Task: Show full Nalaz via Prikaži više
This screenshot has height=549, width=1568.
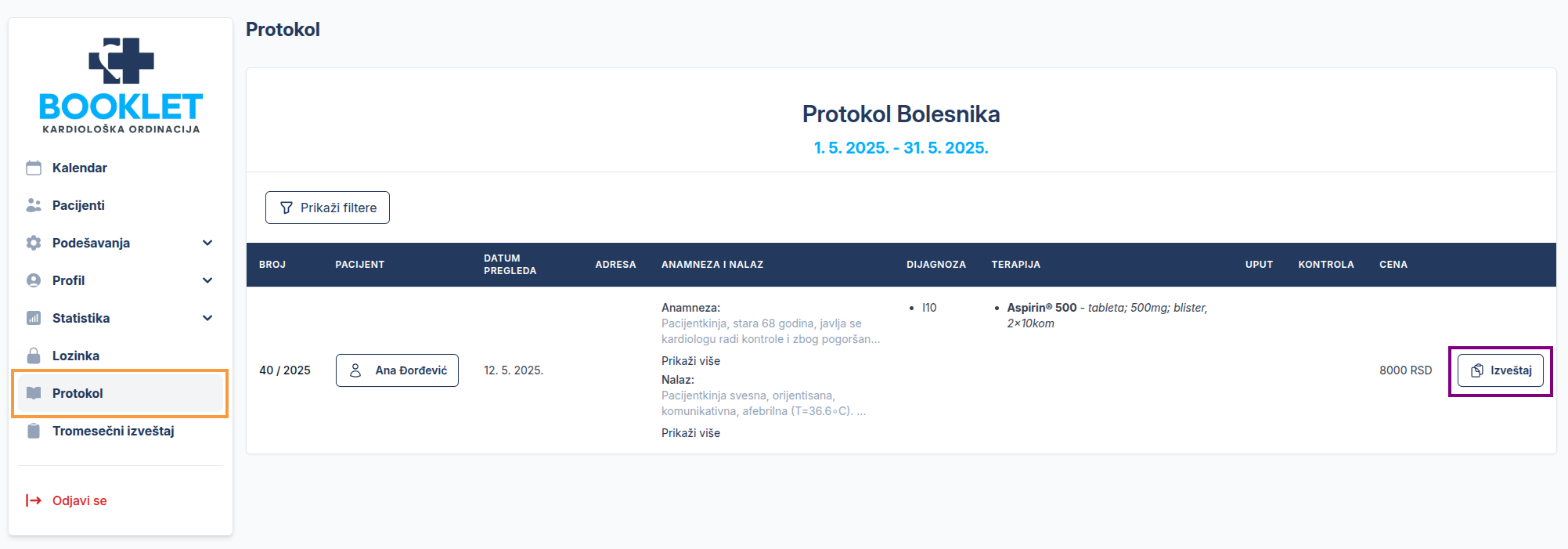Action: (690, 432)
